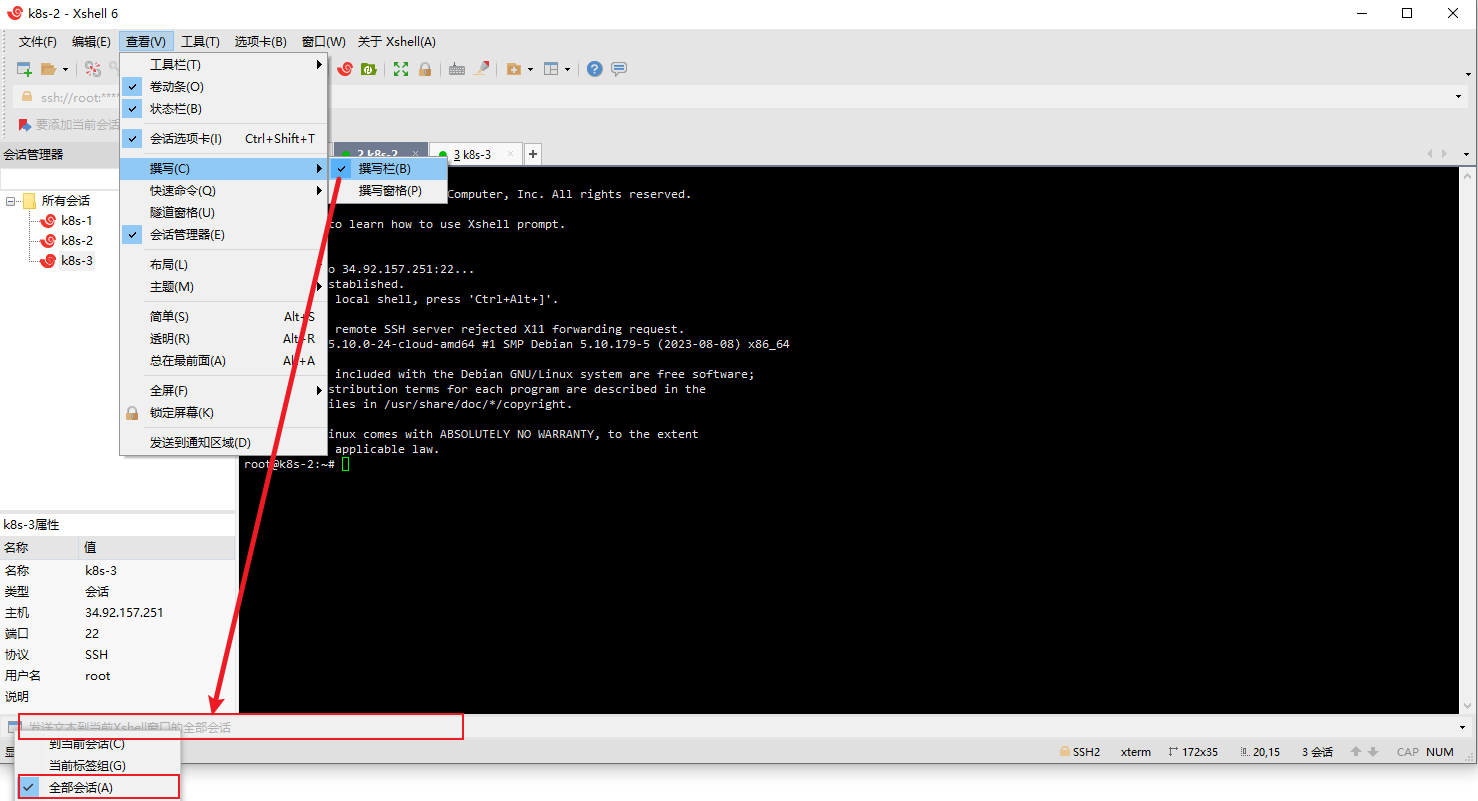Screen dimensions: 1478x801
Task: Click the keyboard key mapping toolbar icon
Action: pos(457,69)
